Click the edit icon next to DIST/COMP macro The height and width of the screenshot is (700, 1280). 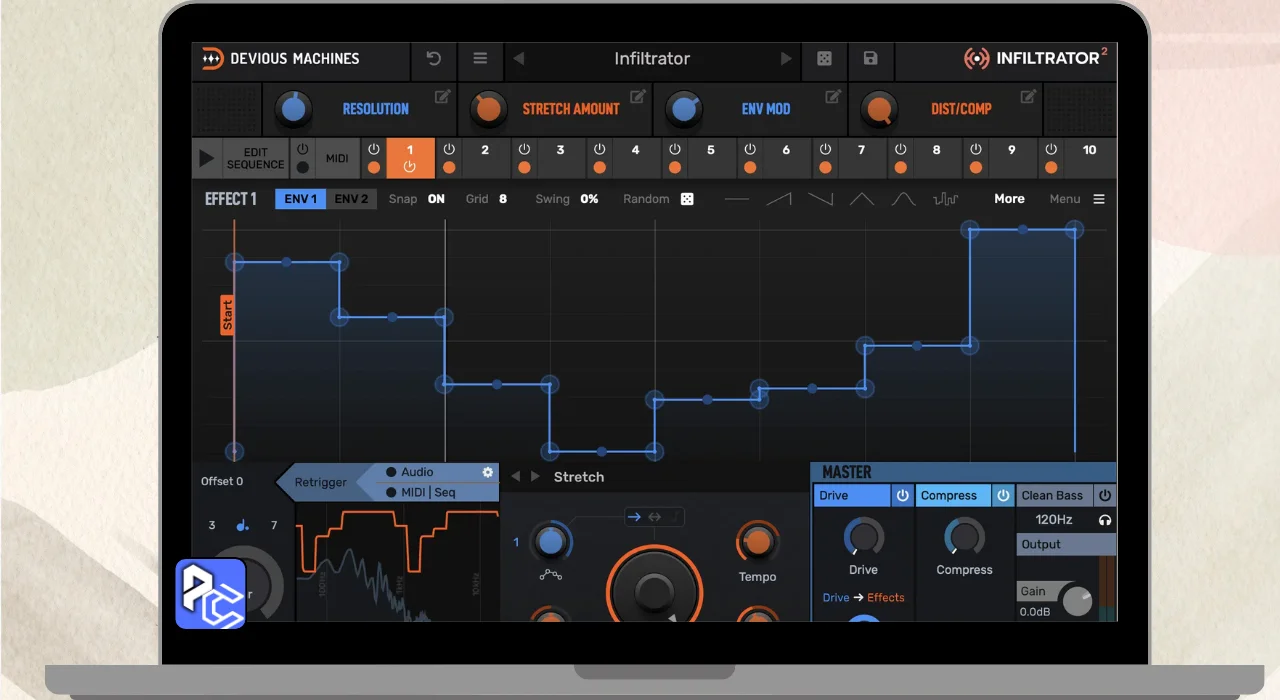(x=1028, y=97)
